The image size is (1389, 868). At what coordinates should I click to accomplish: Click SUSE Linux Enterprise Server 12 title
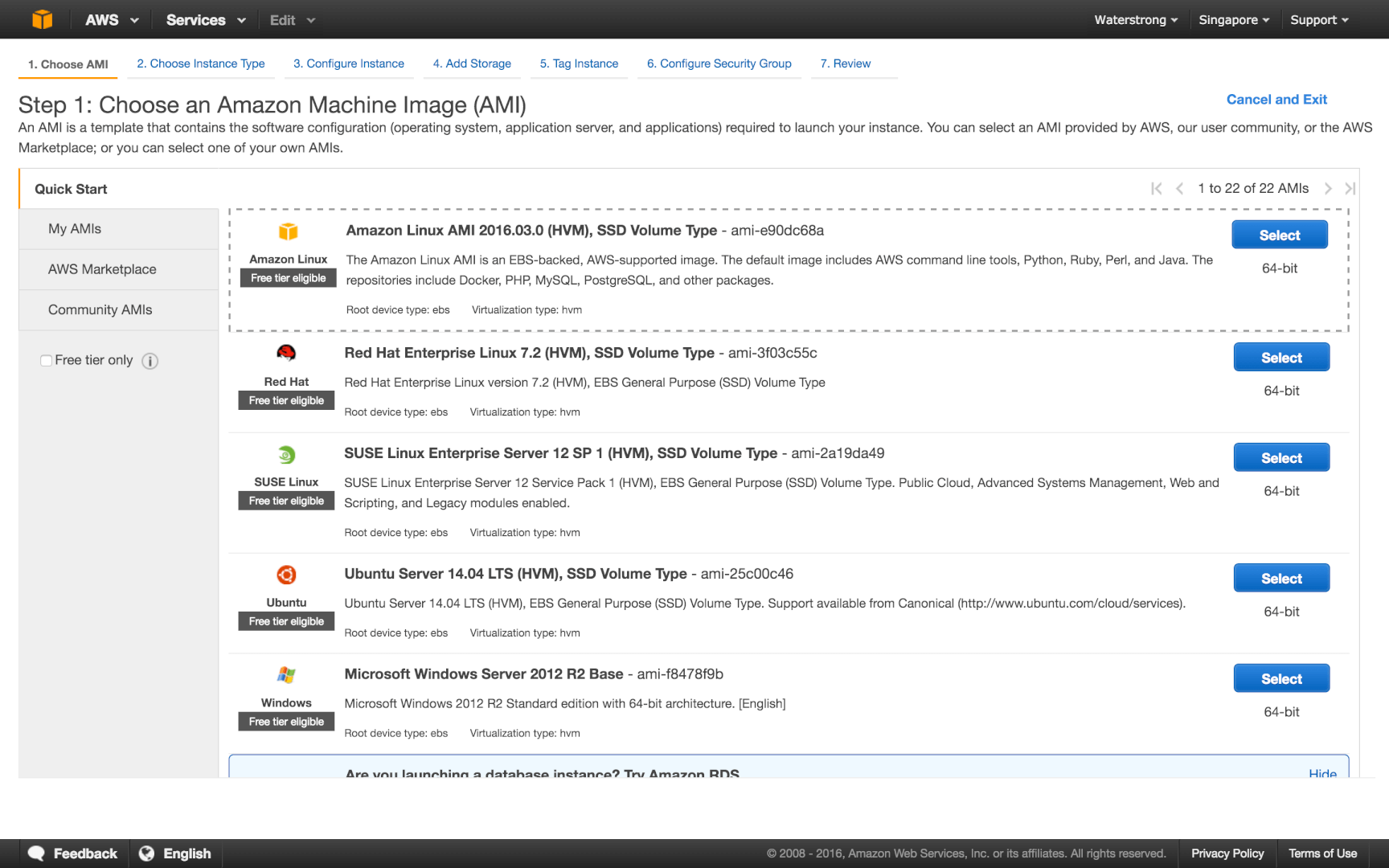click(560, 453)
